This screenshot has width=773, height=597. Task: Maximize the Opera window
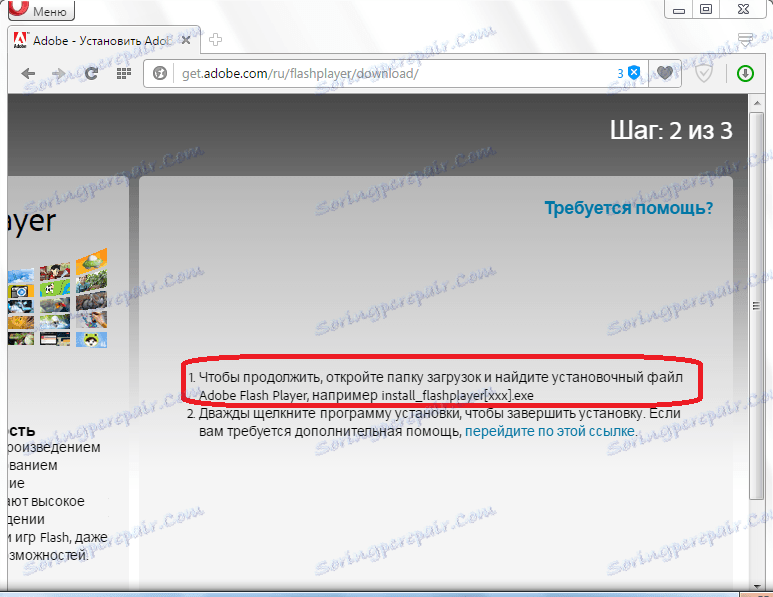[706, 9]
